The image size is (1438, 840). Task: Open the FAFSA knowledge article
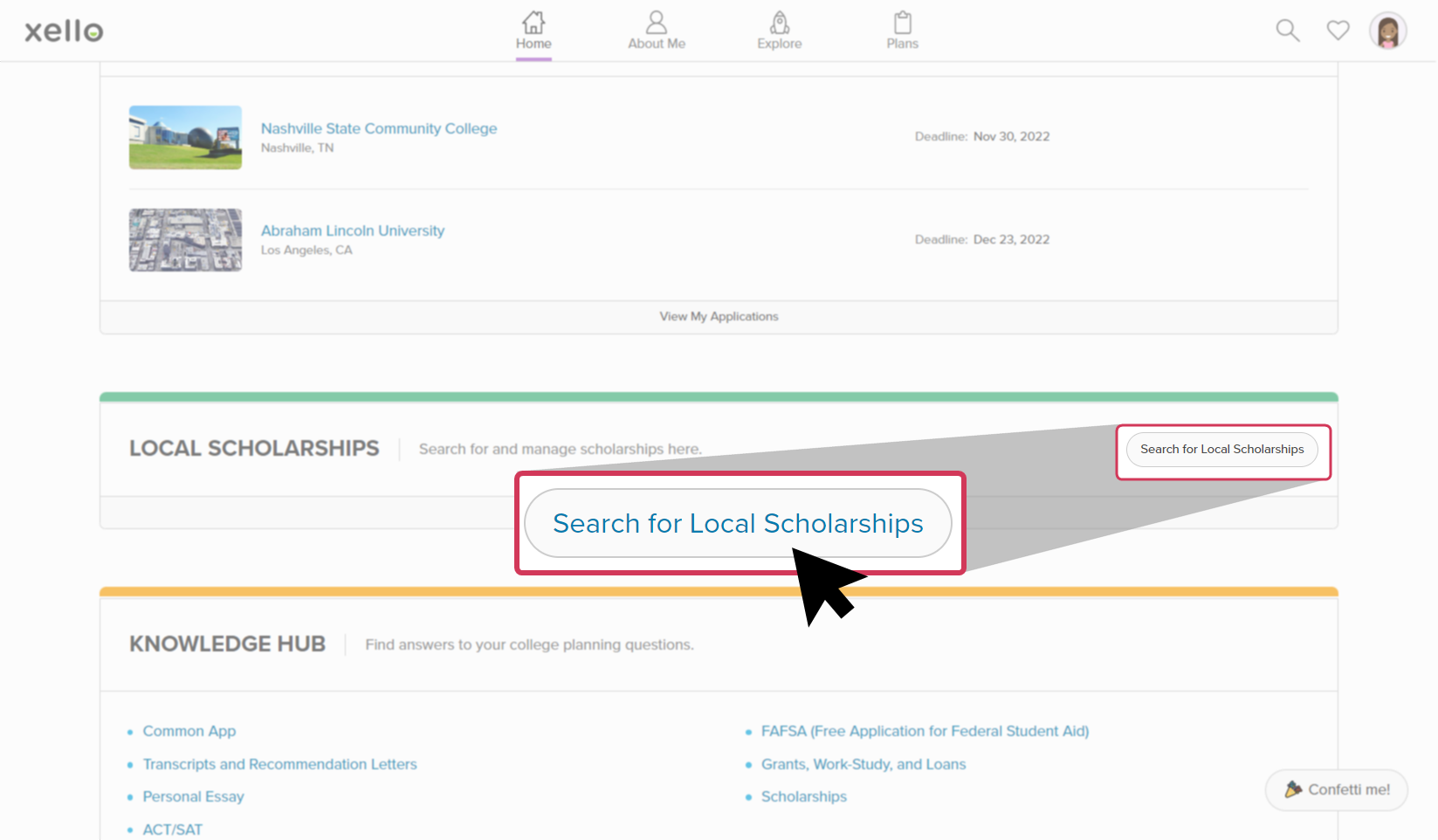[x=925, y=731]
